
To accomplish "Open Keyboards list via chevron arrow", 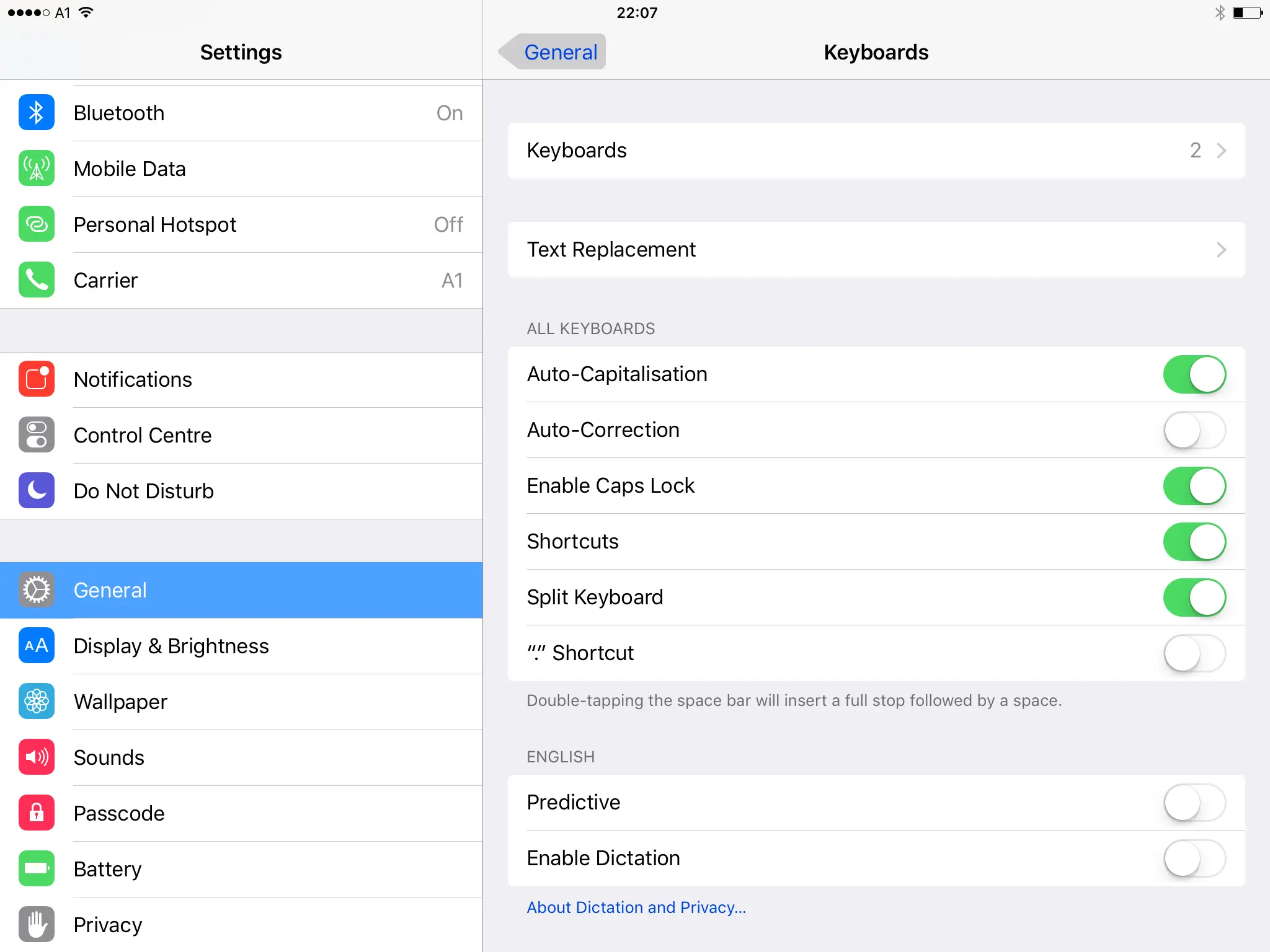I will click(1221, 151).
